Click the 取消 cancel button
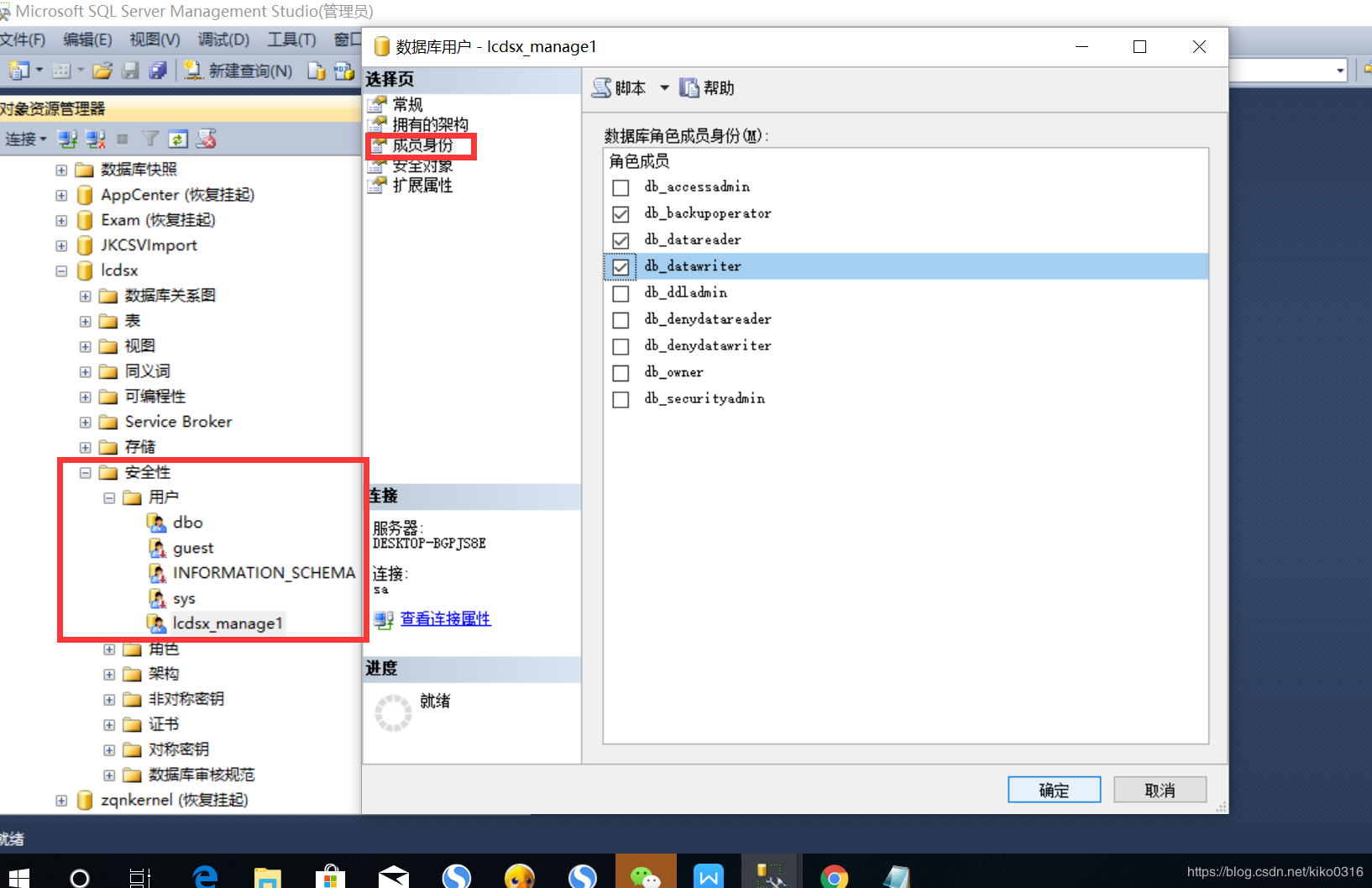Image resolution: width=1372 pixels, height=888 pixels. (x=1160, y=790)
